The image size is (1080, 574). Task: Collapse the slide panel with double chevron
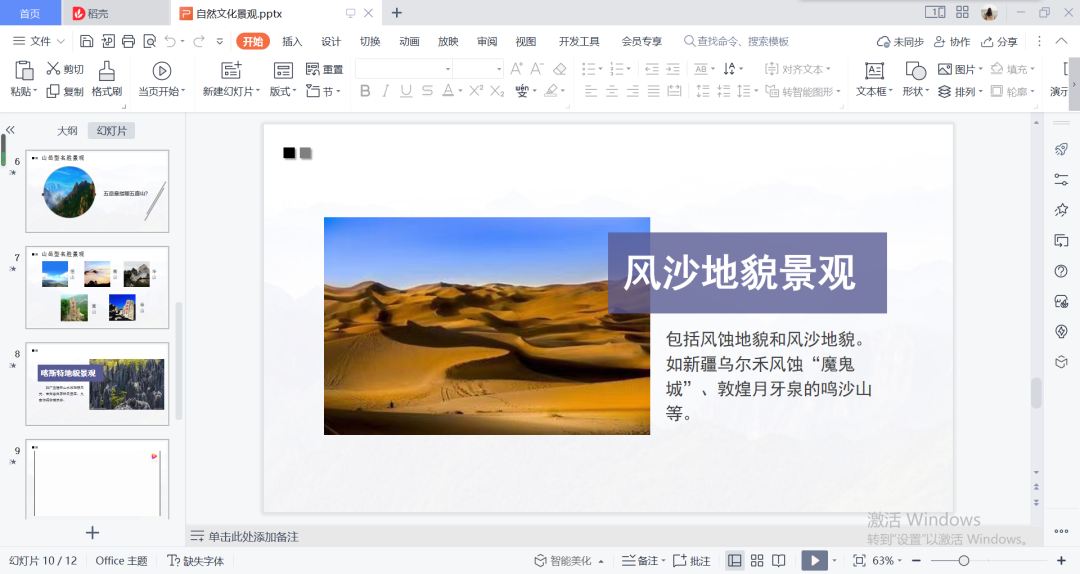point(11,130)
